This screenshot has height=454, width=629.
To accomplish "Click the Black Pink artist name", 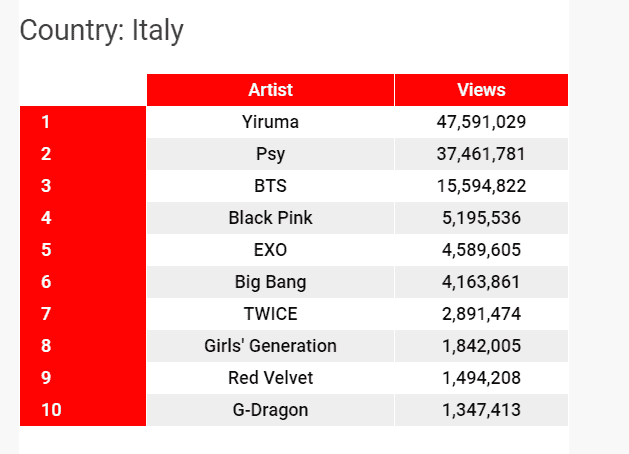I will [x=270, y=218].
